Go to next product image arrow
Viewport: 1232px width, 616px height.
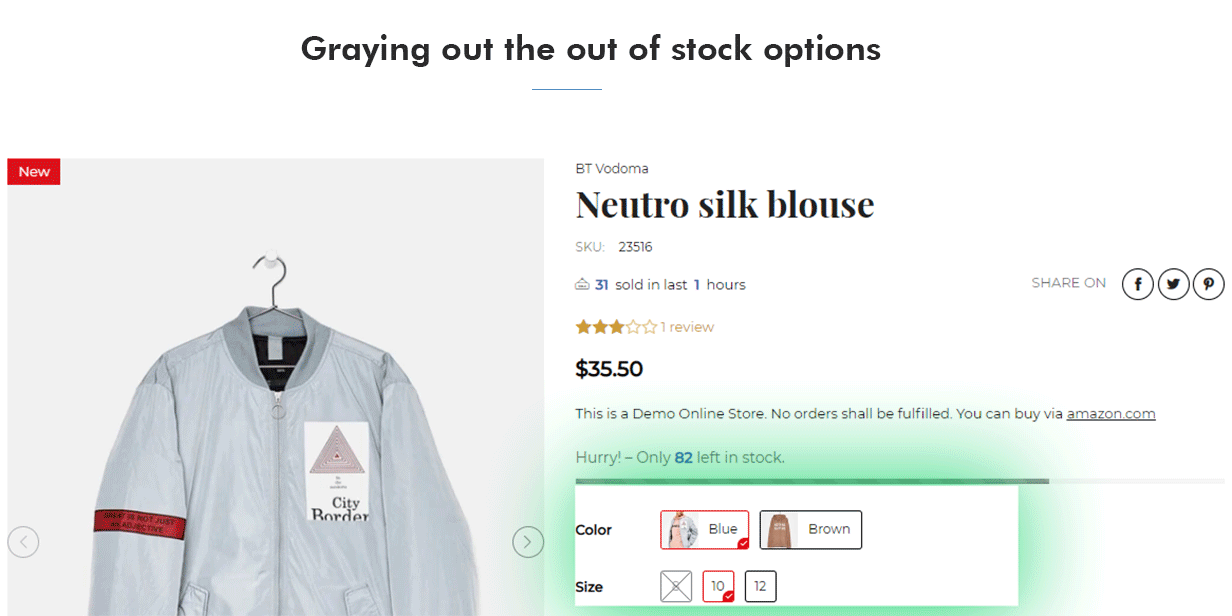pos(528,542)
